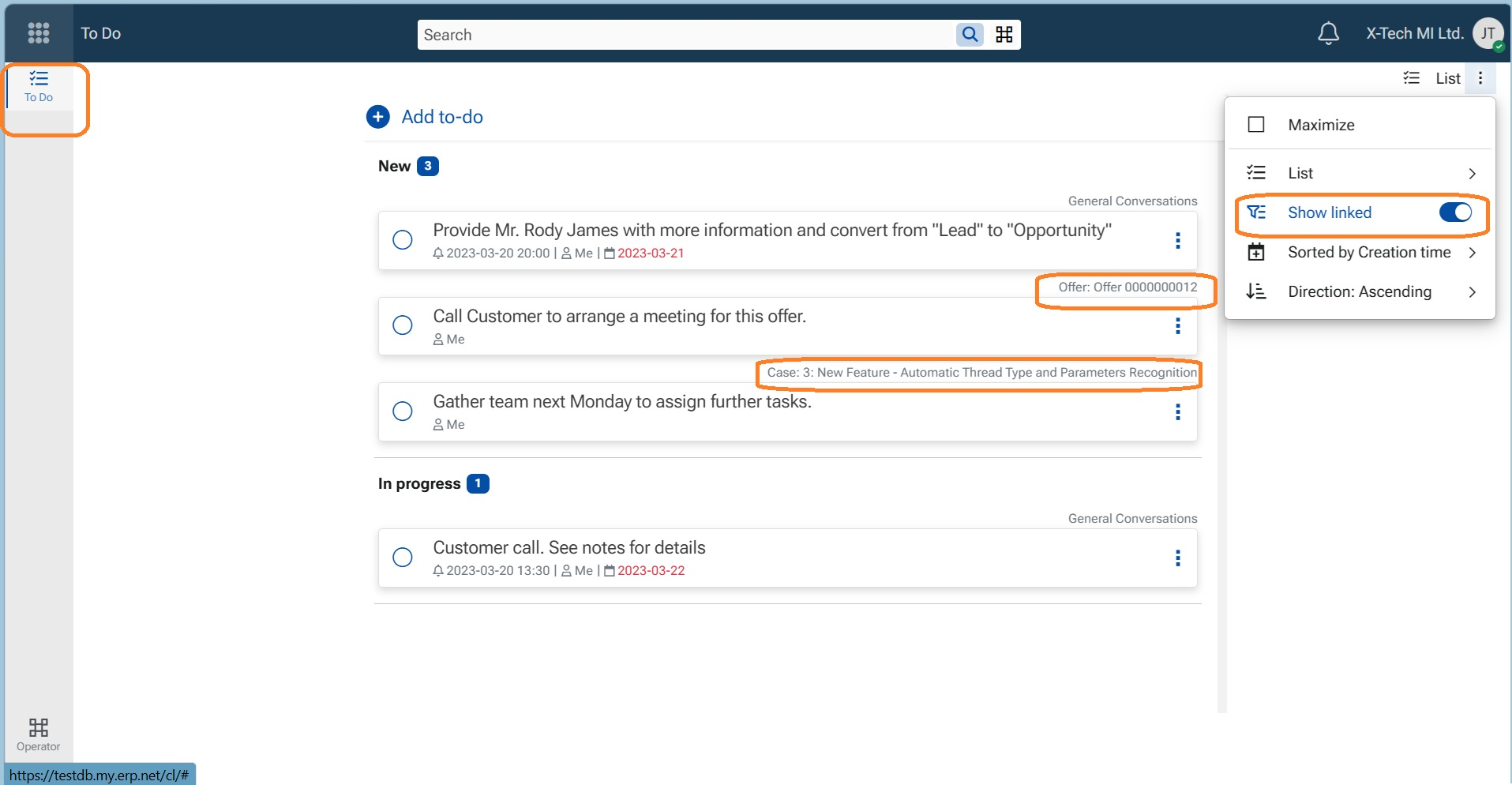Click the vertical dots view menu button
Screen dimensions: 1512x785
(1480, 78)
